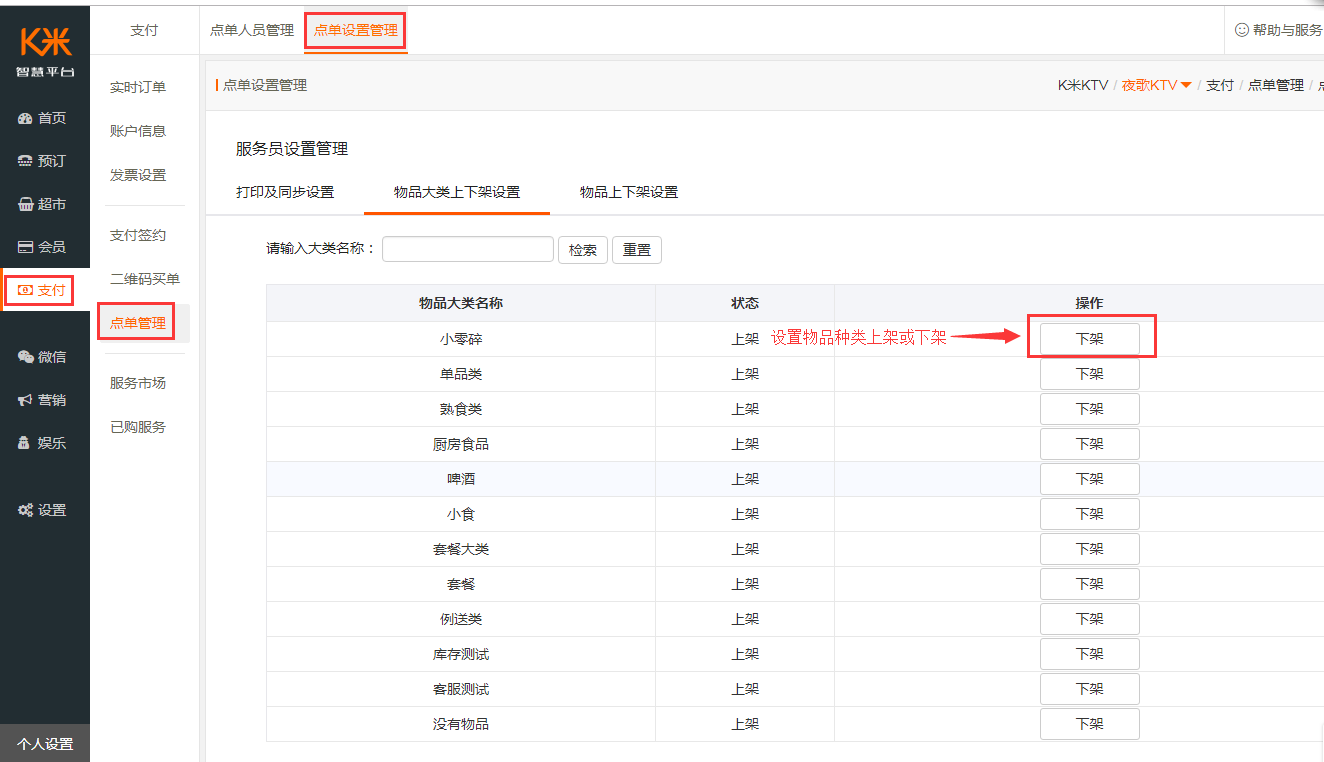This screenshot has width=1324, height=762.
Task: Click the 营销 megaphone icon in sidebar
Action: click(26, 400)
